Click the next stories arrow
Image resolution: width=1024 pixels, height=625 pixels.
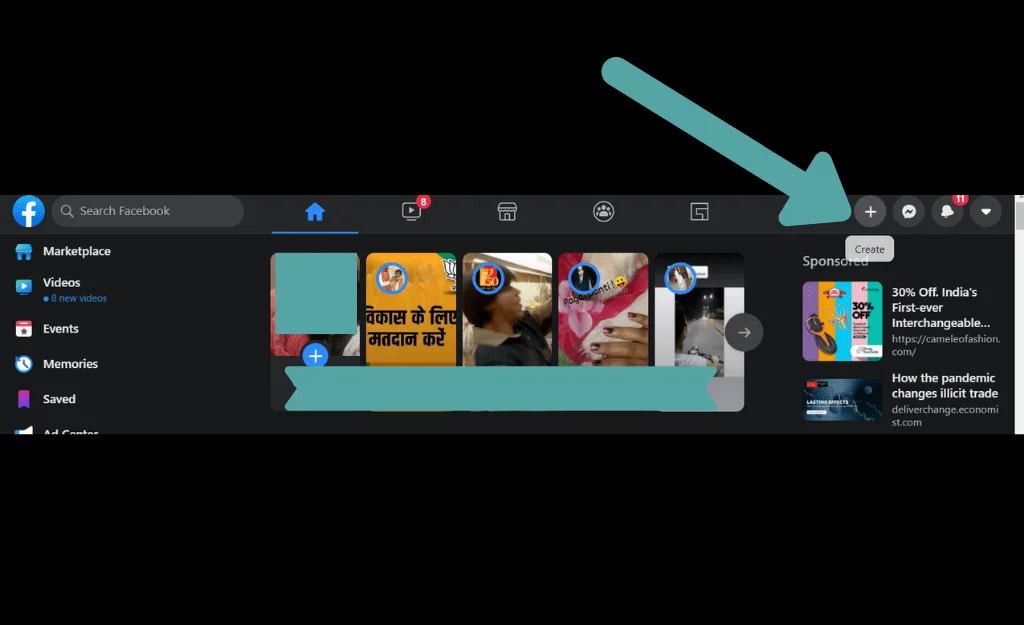pyautogui.click(x=744, y=332)
